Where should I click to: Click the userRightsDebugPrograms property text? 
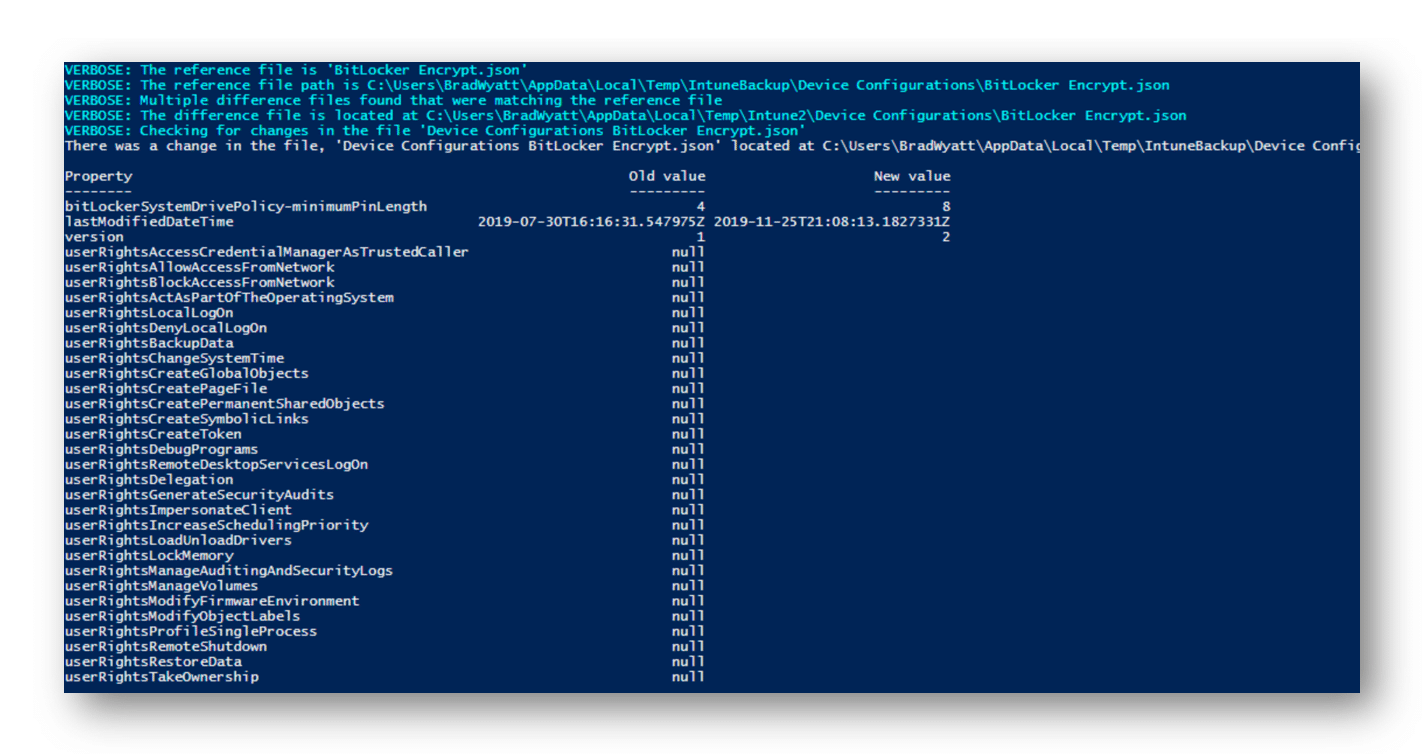pyautogui.click(x=161, y=449)
